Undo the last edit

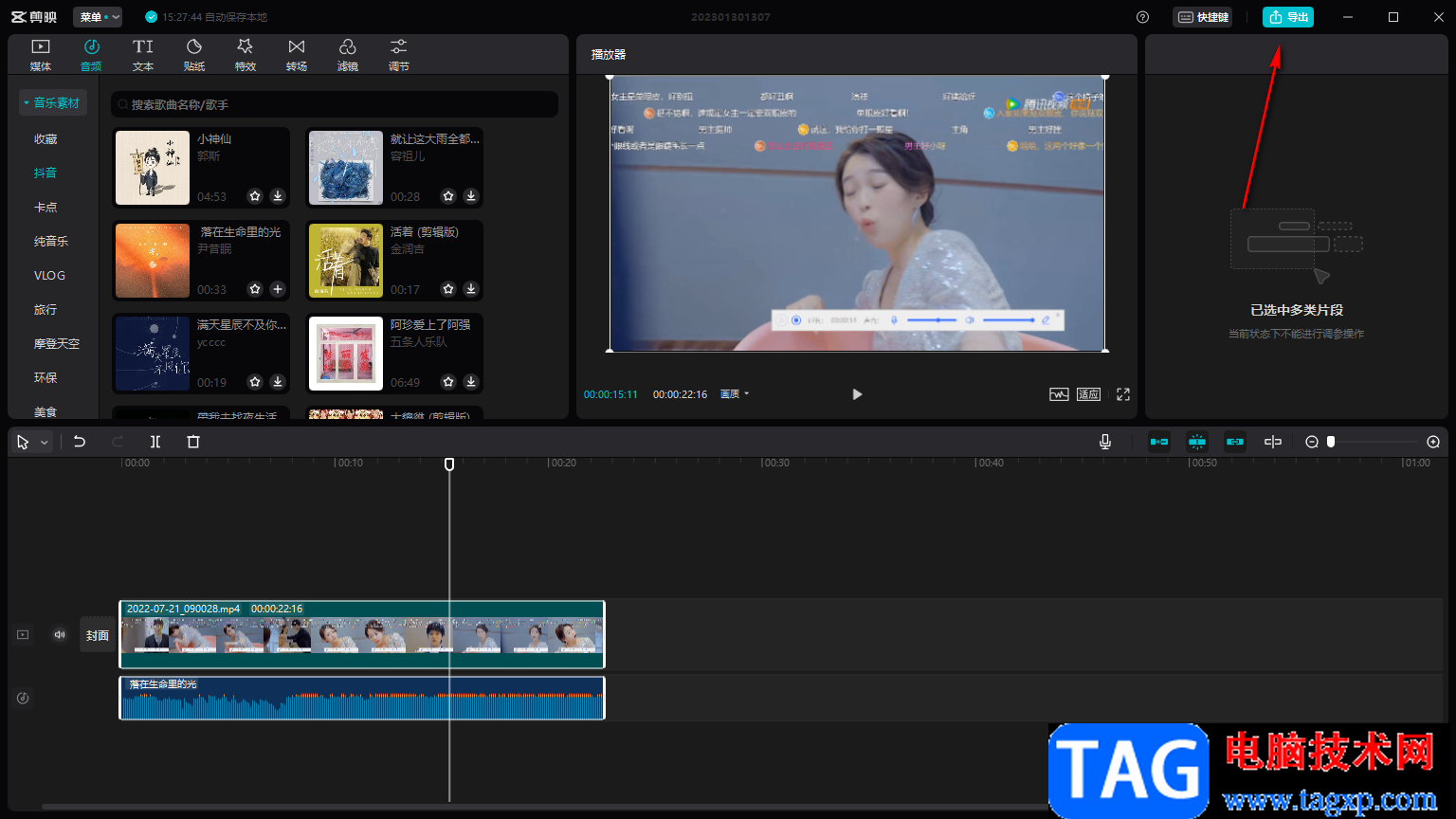pyautogui.click(x=80, y=442)
